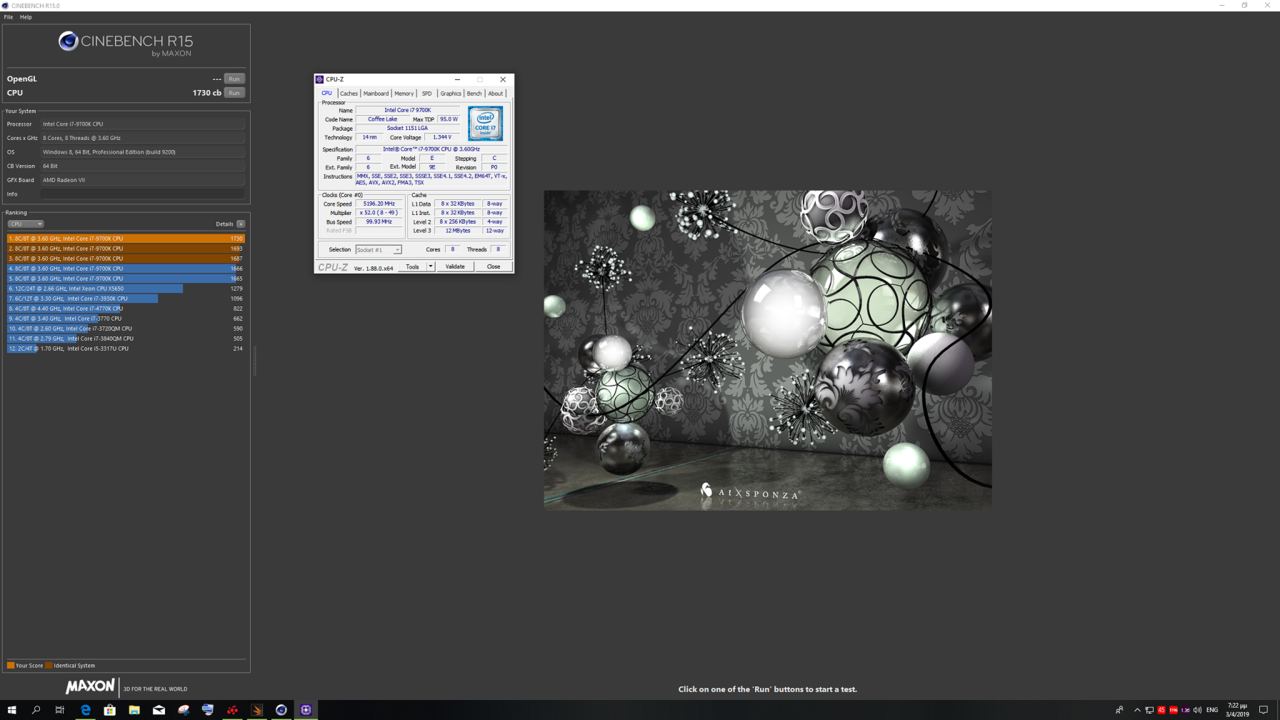Open the CPU-Z Socket #1 selection dropdown
Screen dimensions: 1280x720
coord(378,250)
